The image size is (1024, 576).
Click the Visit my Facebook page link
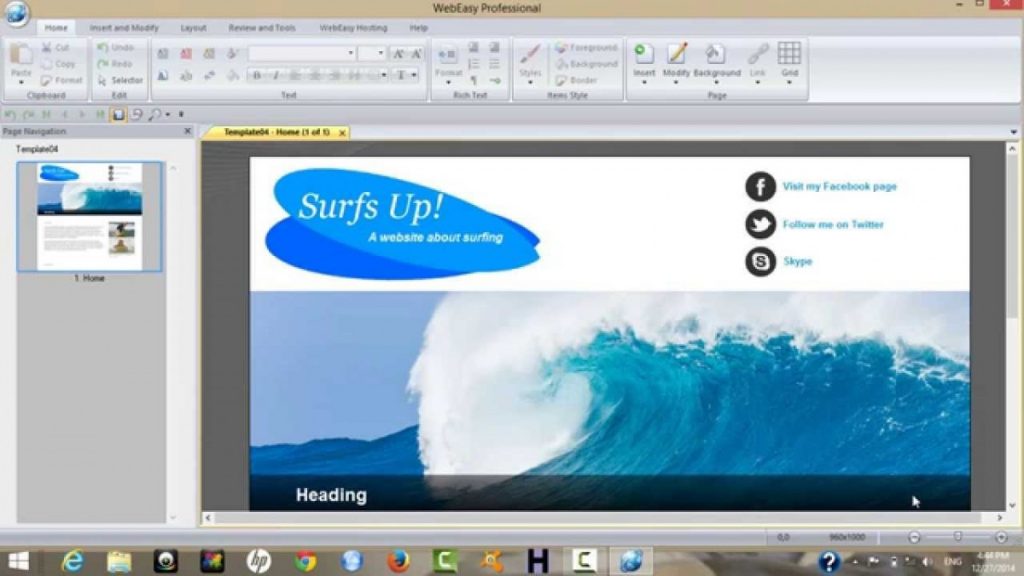[840, 186]
